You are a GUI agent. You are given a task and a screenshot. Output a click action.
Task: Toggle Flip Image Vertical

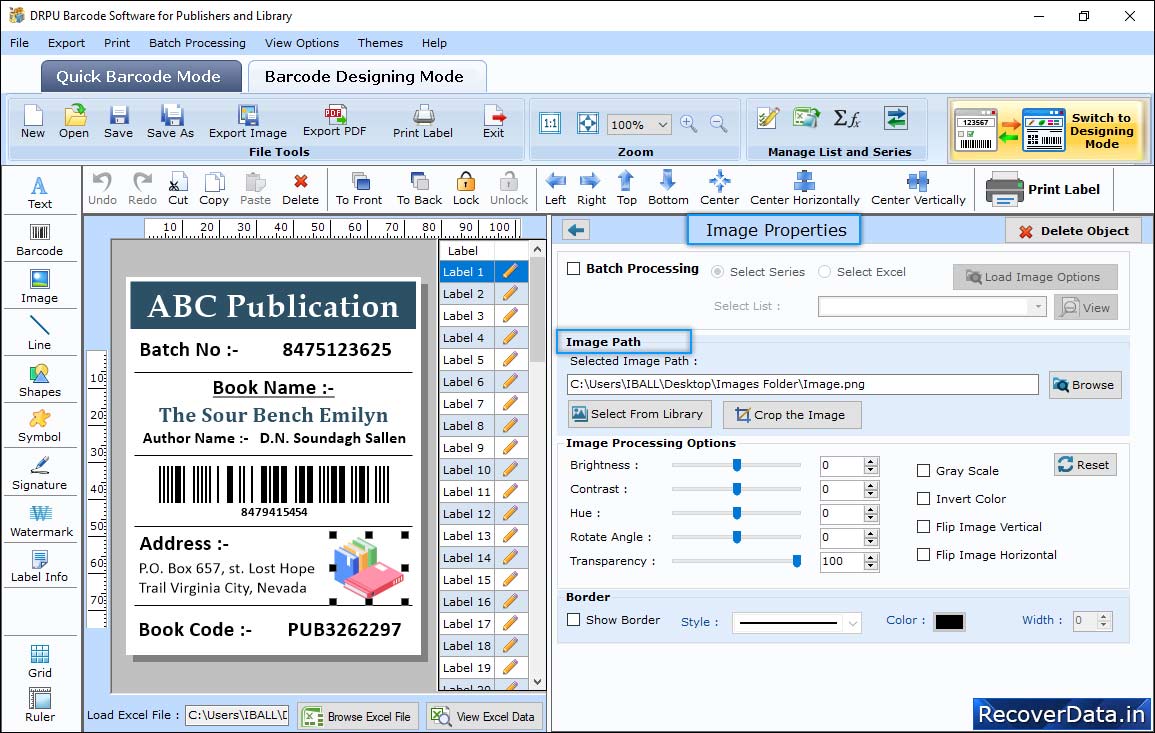click(x=923, y=527)
